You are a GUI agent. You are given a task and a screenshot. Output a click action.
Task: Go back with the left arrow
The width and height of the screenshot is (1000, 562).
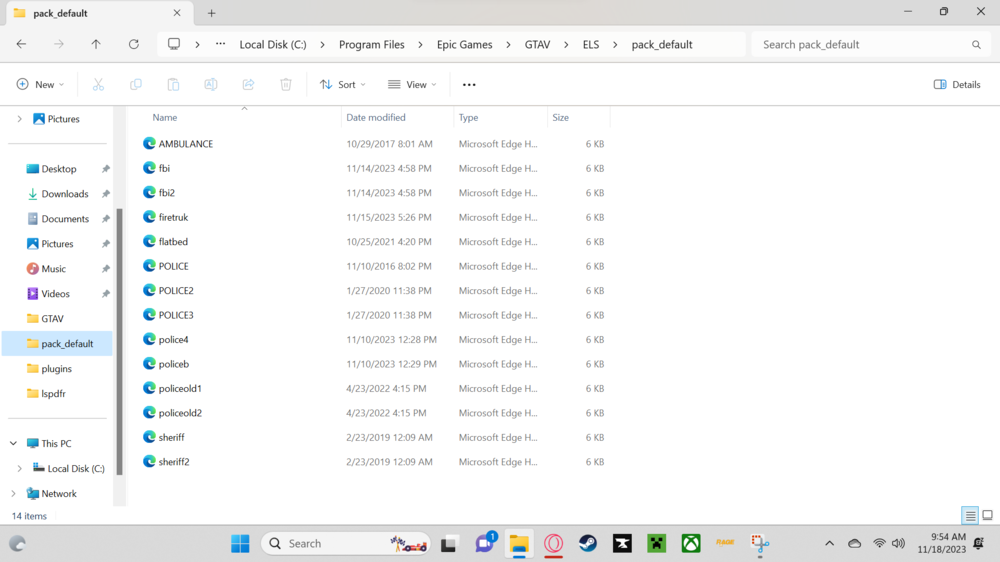click(21, 44)
